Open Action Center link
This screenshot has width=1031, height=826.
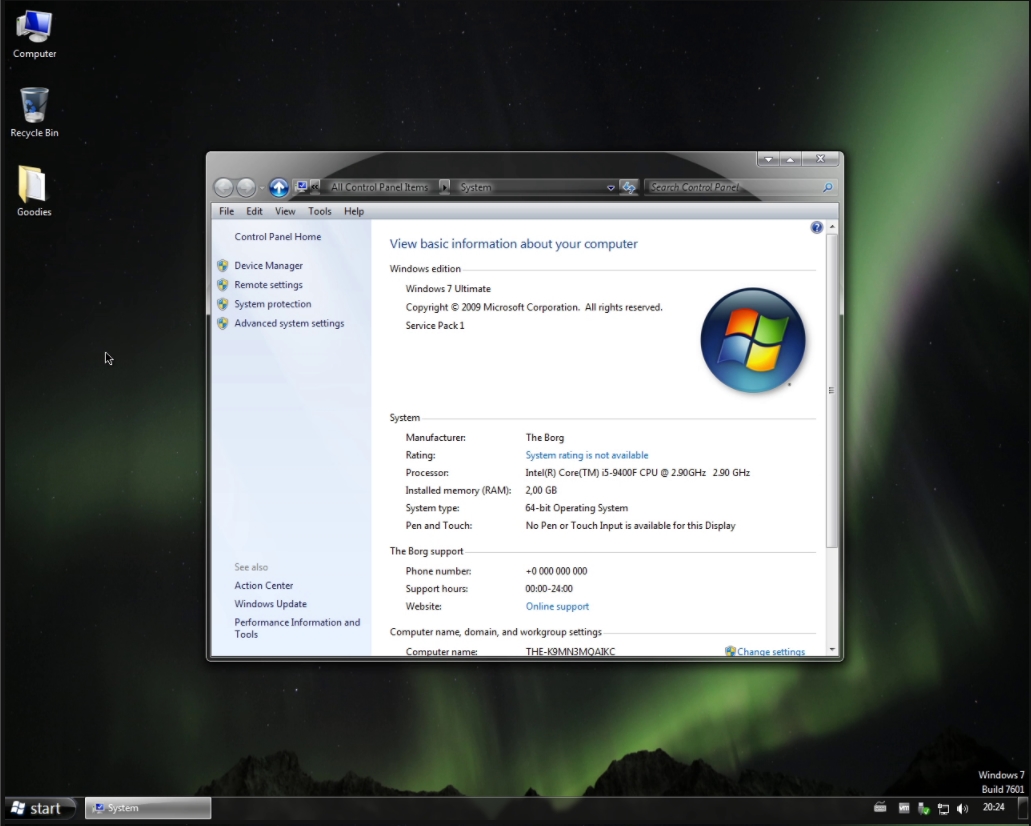point(264,585)
